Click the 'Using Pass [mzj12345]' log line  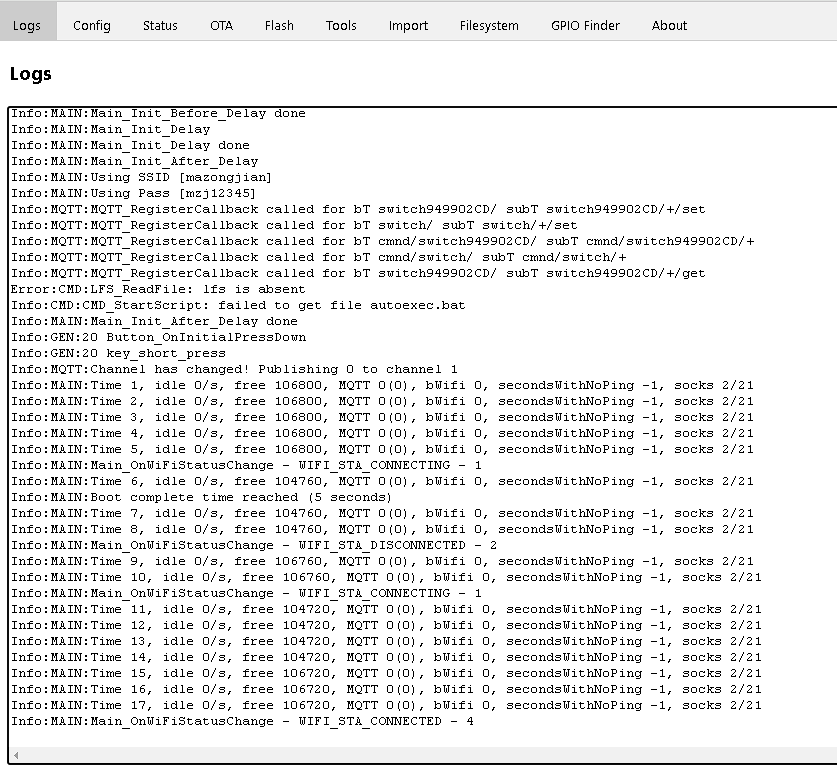click(133, 193)
